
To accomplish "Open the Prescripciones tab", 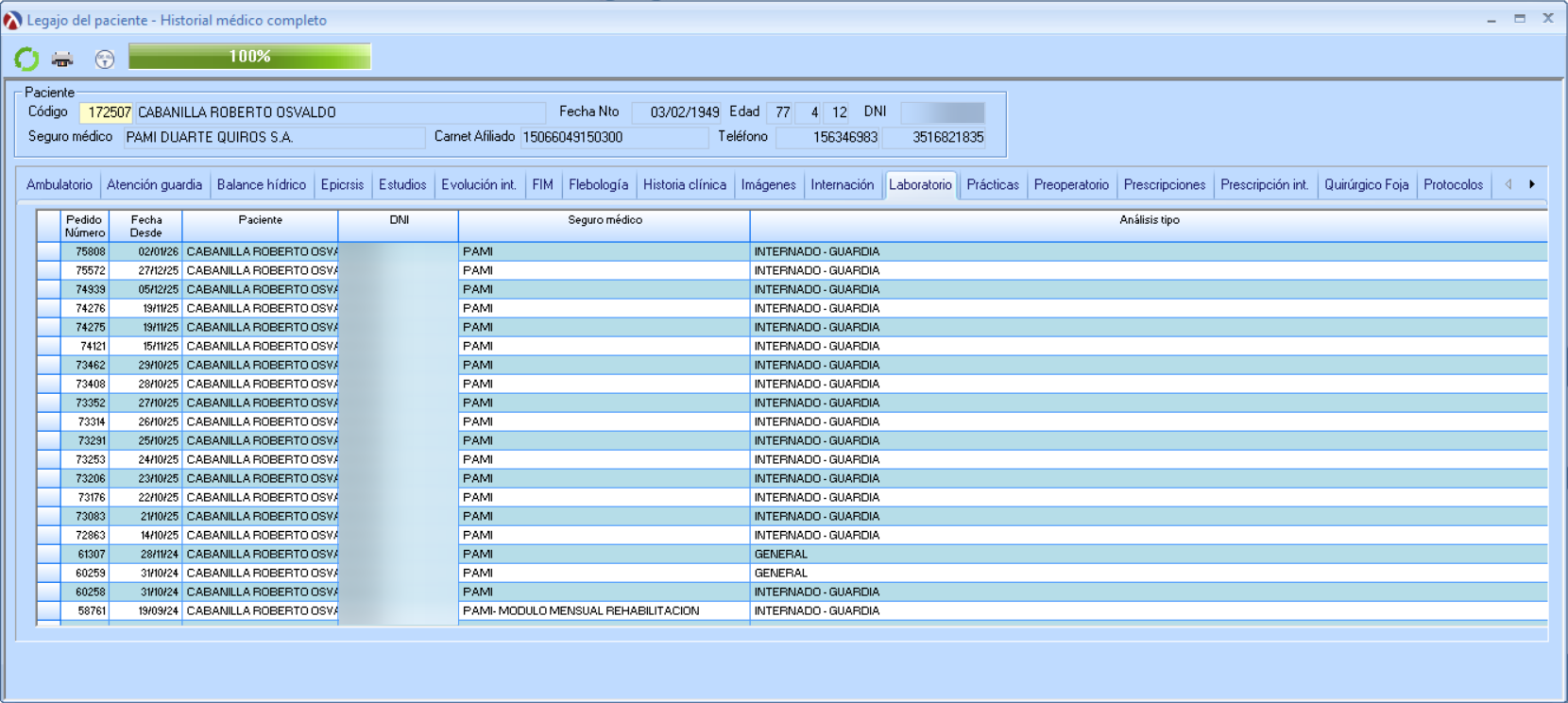I will click(1165, 185).
